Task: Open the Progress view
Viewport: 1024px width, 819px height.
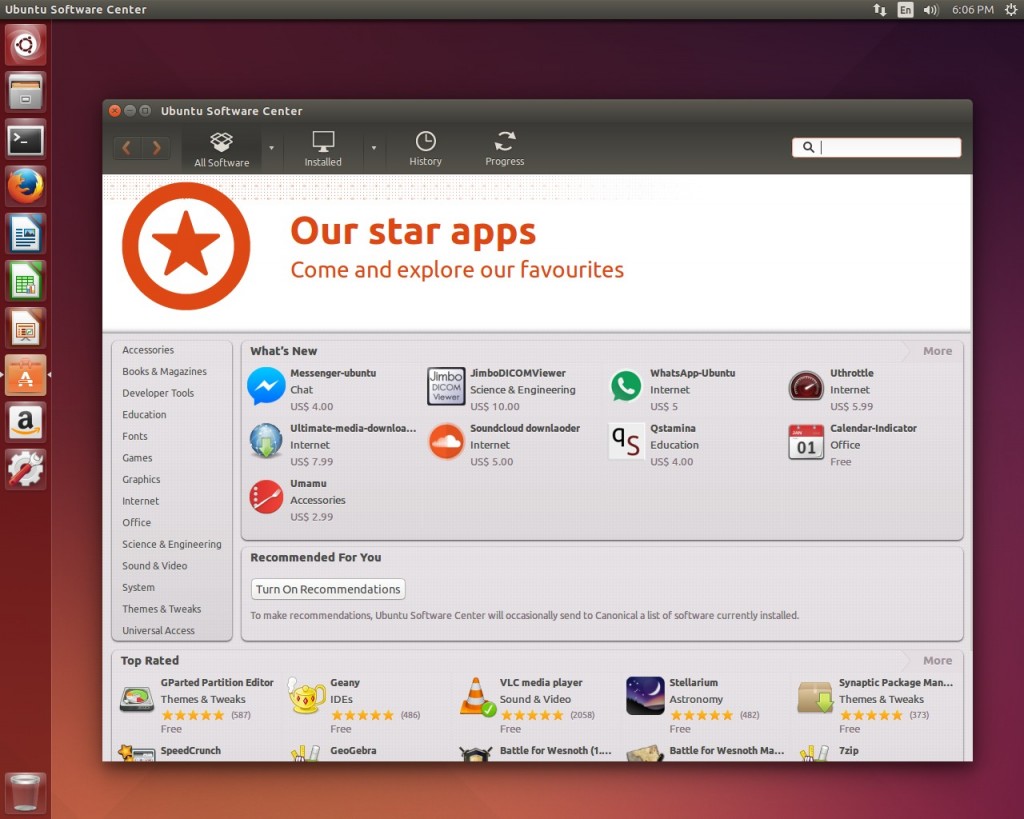Action: point(504,147)
